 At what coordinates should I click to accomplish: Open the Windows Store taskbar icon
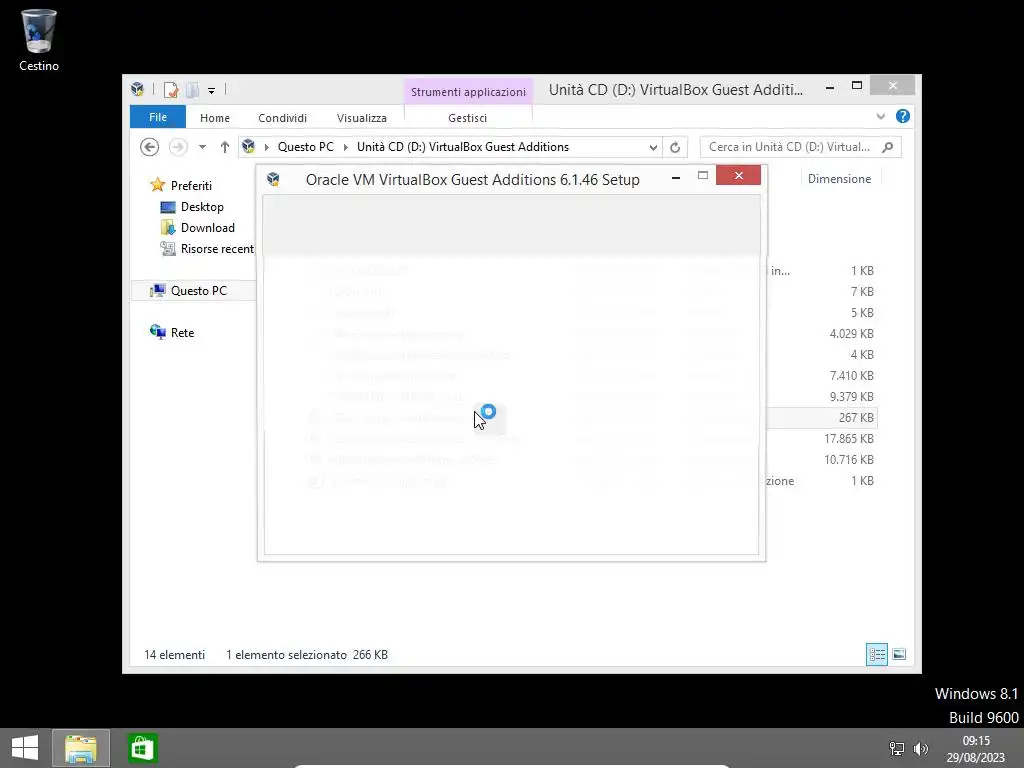[142, 748]
